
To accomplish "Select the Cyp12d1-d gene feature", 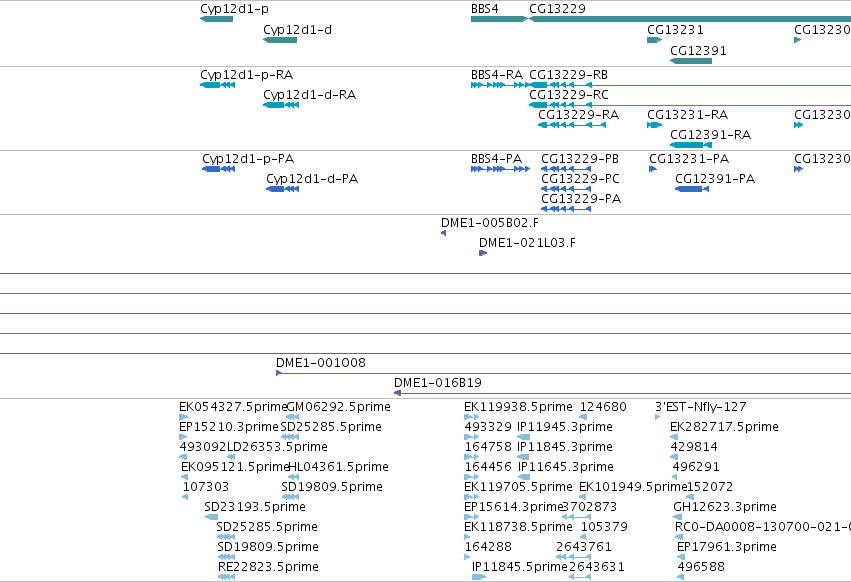I will [x=280, y=40].
